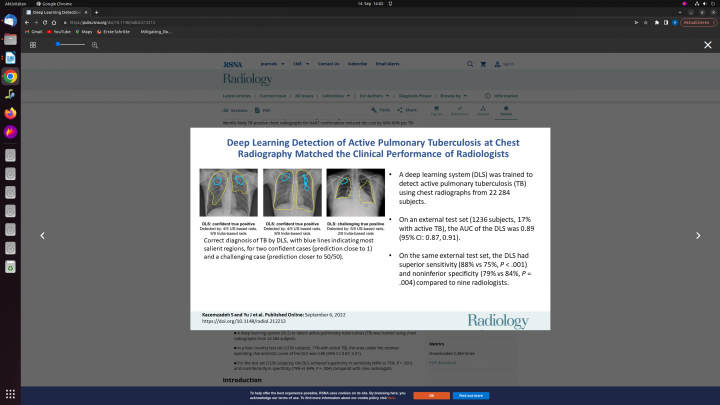
Task: Expand the For Authors dropdown
Action: pyautogui.click(x=374, y=96)
